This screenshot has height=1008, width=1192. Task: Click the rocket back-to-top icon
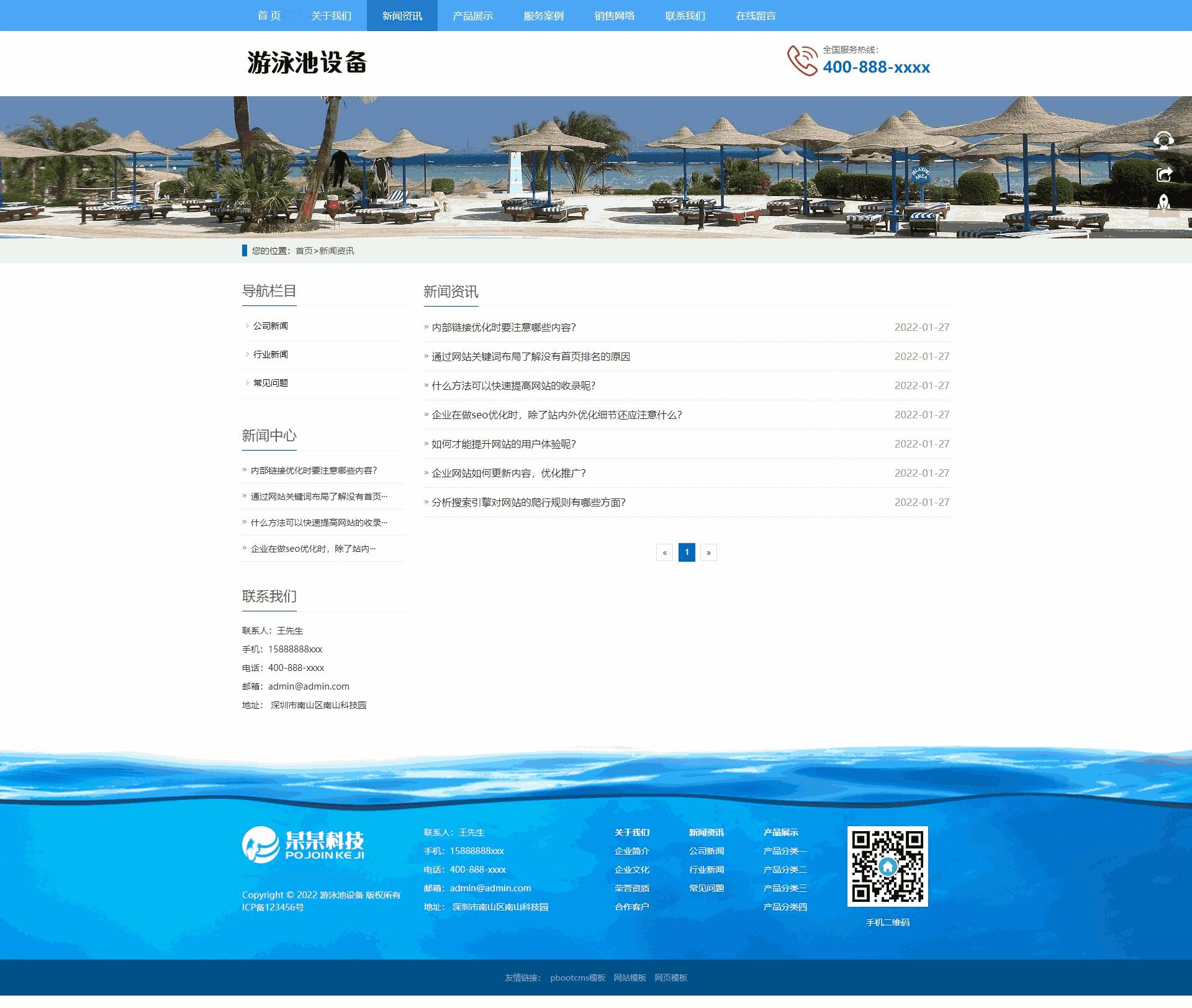pos(1163,202)
